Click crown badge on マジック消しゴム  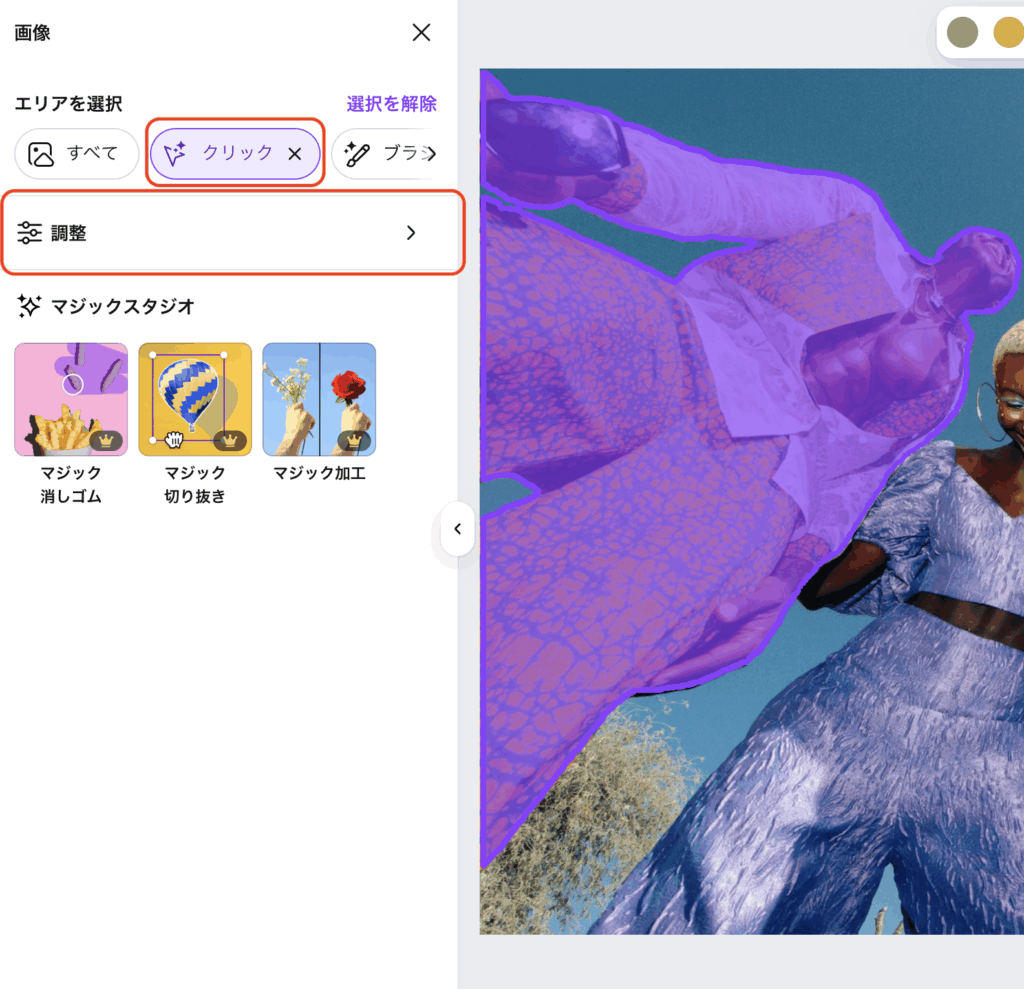106,440
